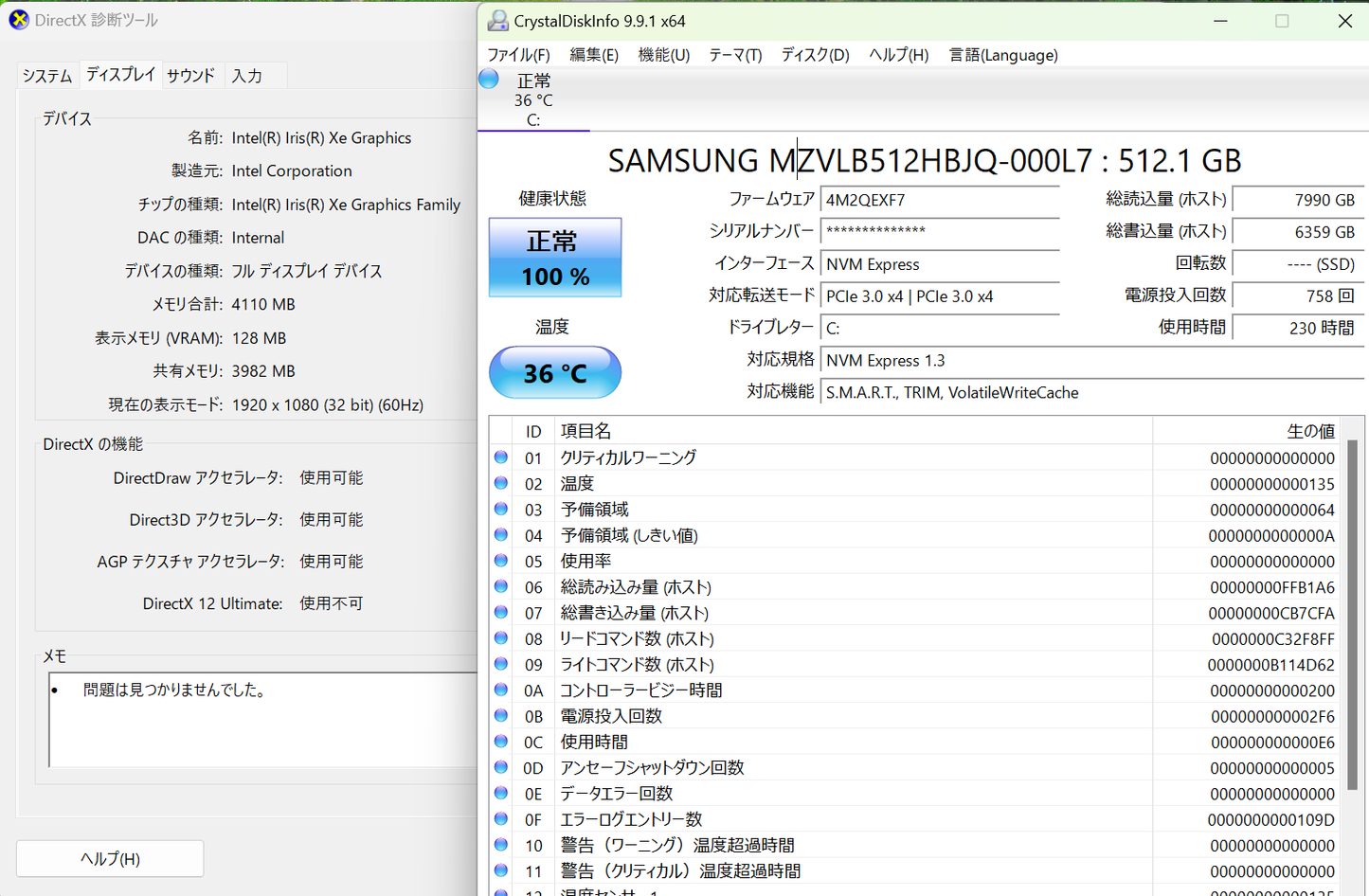Click status orb for エラーログエントリー数 row
This screenshot has width=1369, height=896.
click(501, 819)
